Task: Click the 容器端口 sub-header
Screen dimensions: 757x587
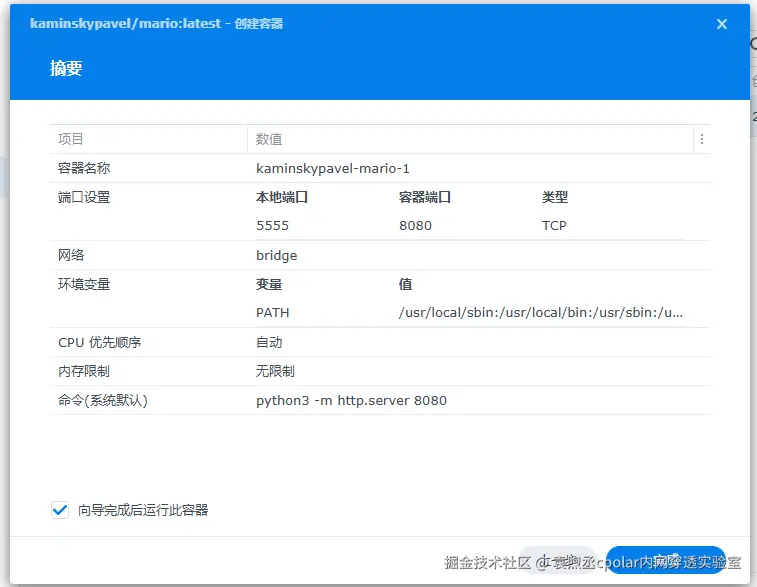Action: 425,197
